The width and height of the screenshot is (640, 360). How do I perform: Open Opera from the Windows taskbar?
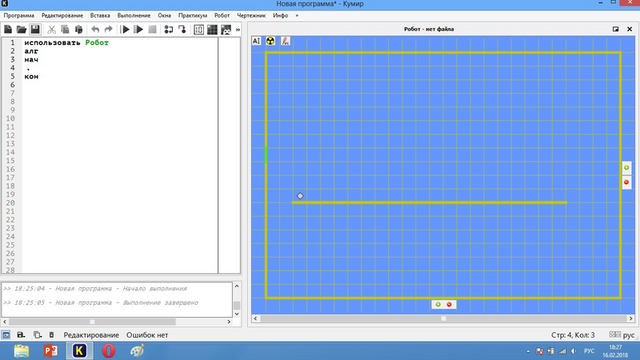(108, 351)
